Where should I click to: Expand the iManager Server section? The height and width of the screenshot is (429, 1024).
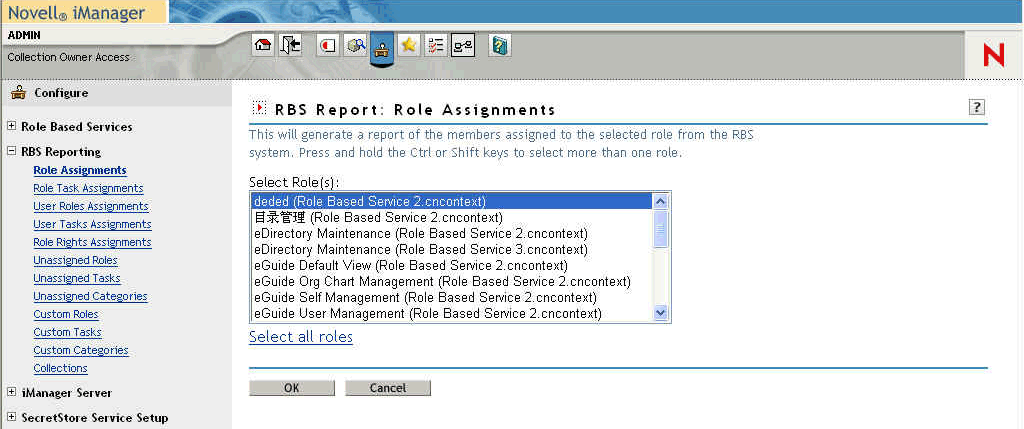click(x=11, y=392)
